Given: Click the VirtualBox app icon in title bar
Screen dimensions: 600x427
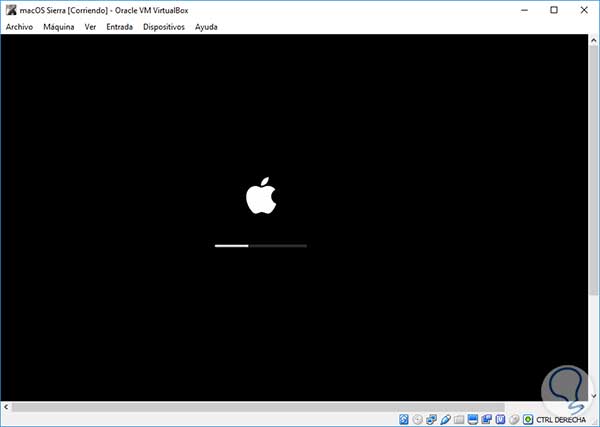Looking at the screenshot, I should (11, 10).
